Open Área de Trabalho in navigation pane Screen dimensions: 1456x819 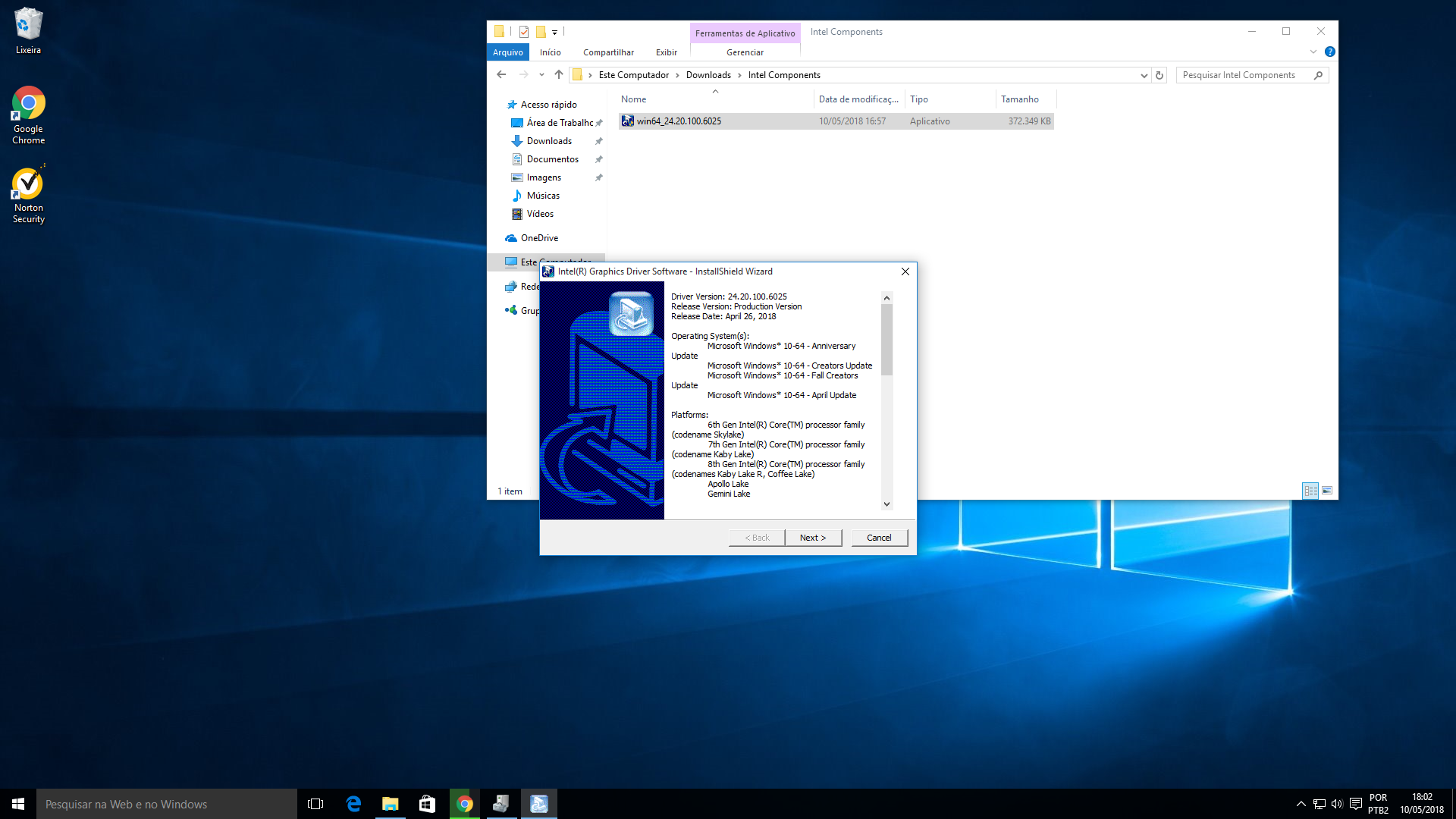pos(560,123)
